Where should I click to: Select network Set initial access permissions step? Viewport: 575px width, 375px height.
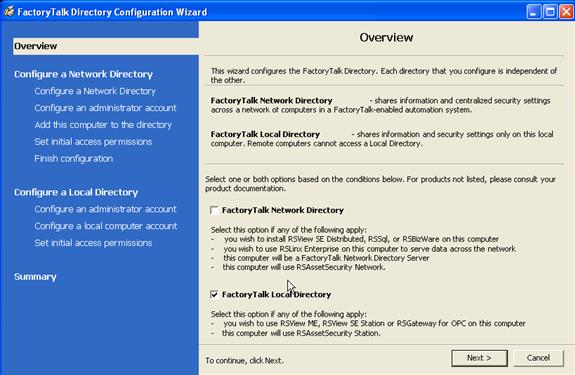[x=93, y=141]
